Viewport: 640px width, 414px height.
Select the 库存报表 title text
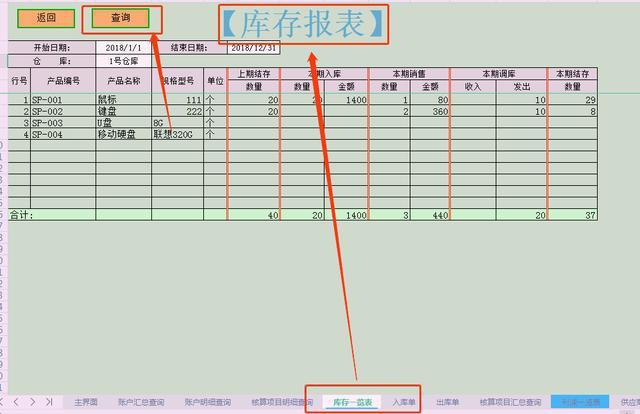[x=303, y=24]
